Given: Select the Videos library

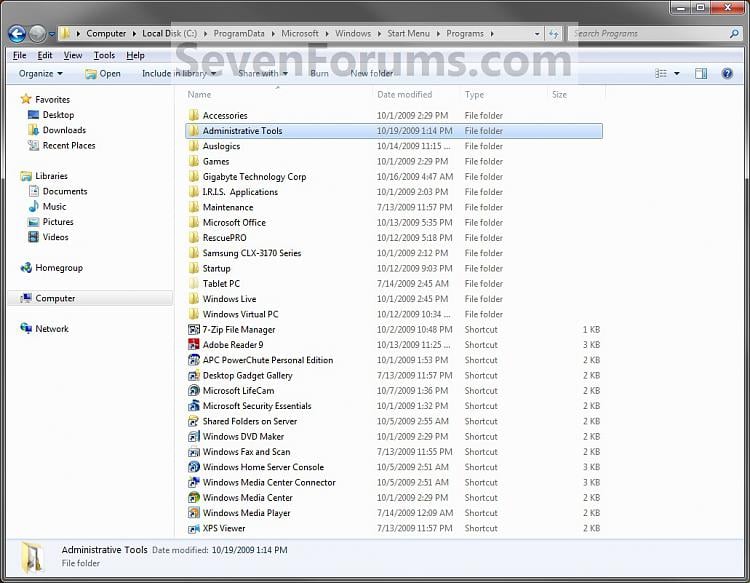Looking at the screenshot, I should click(55, 237).
